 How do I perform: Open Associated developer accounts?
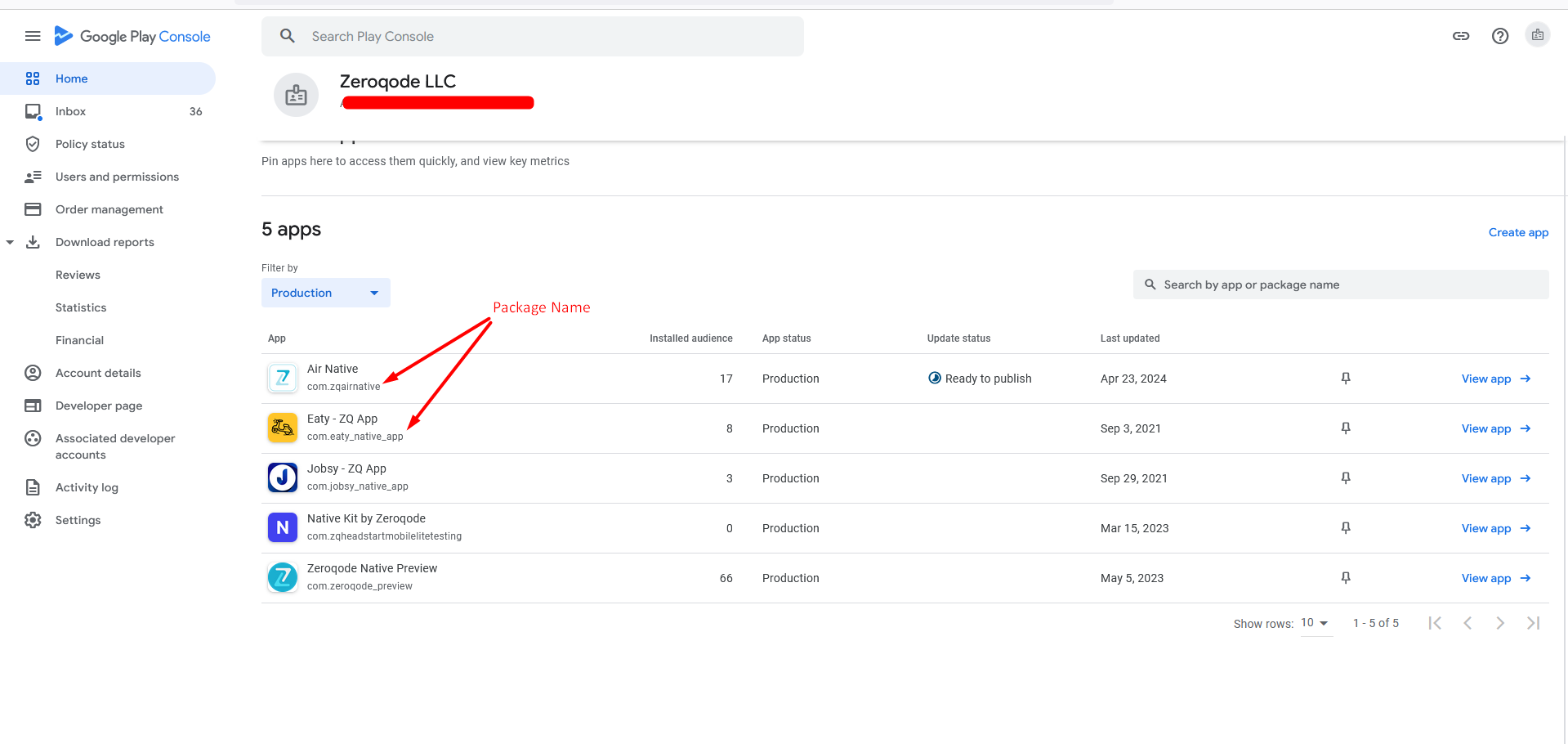pyautogui.click(x=108, y=446)
